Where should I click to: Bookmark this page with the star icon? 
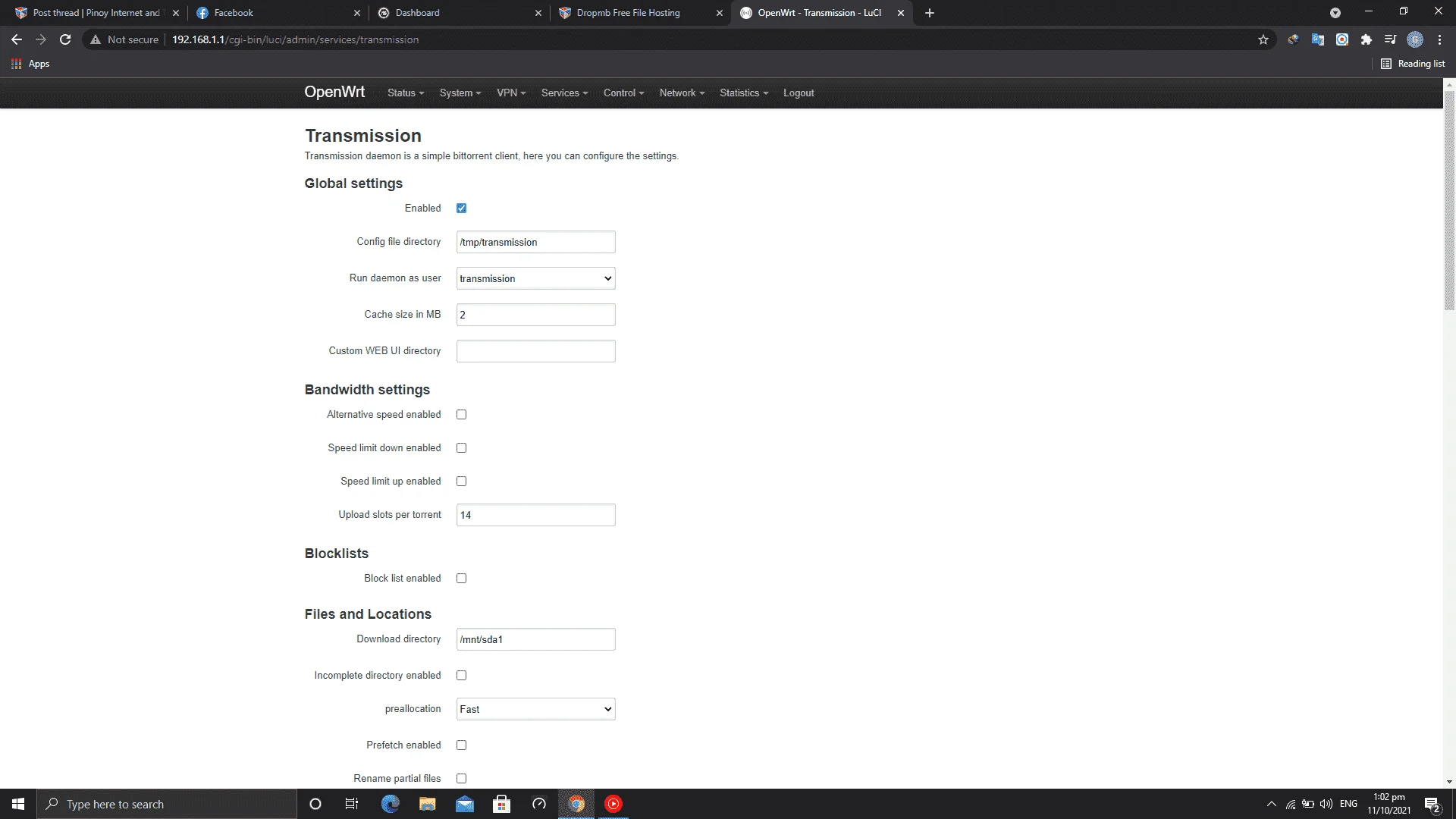1263,39
